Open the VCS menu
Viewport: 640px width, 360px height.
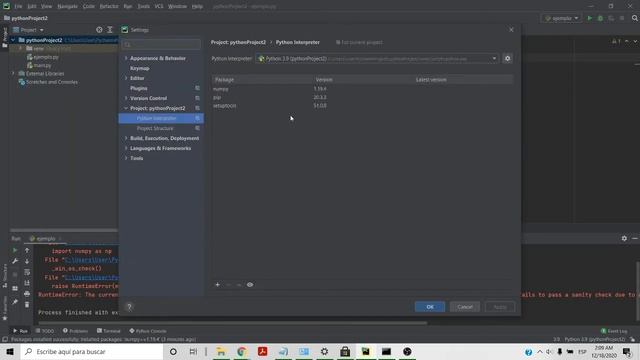(x=159, y=6)
